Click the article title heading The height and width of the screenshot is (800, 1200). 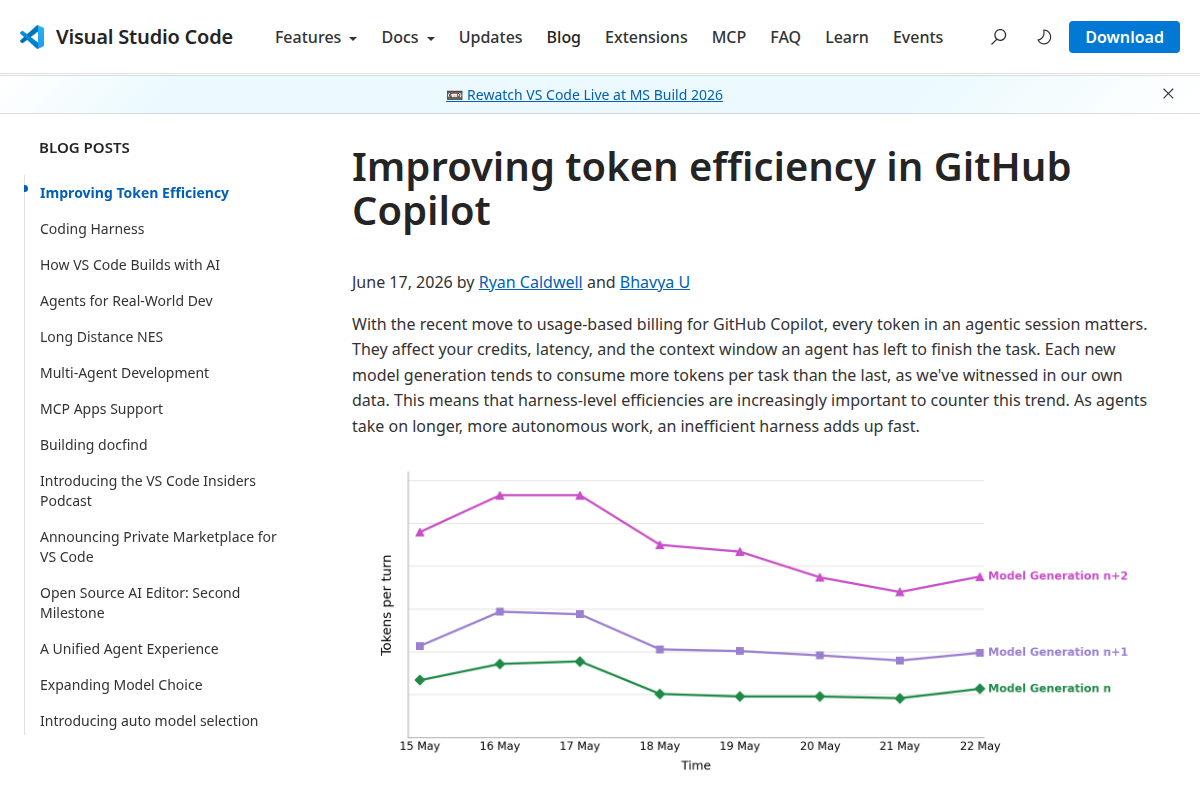tap(711, 189)
